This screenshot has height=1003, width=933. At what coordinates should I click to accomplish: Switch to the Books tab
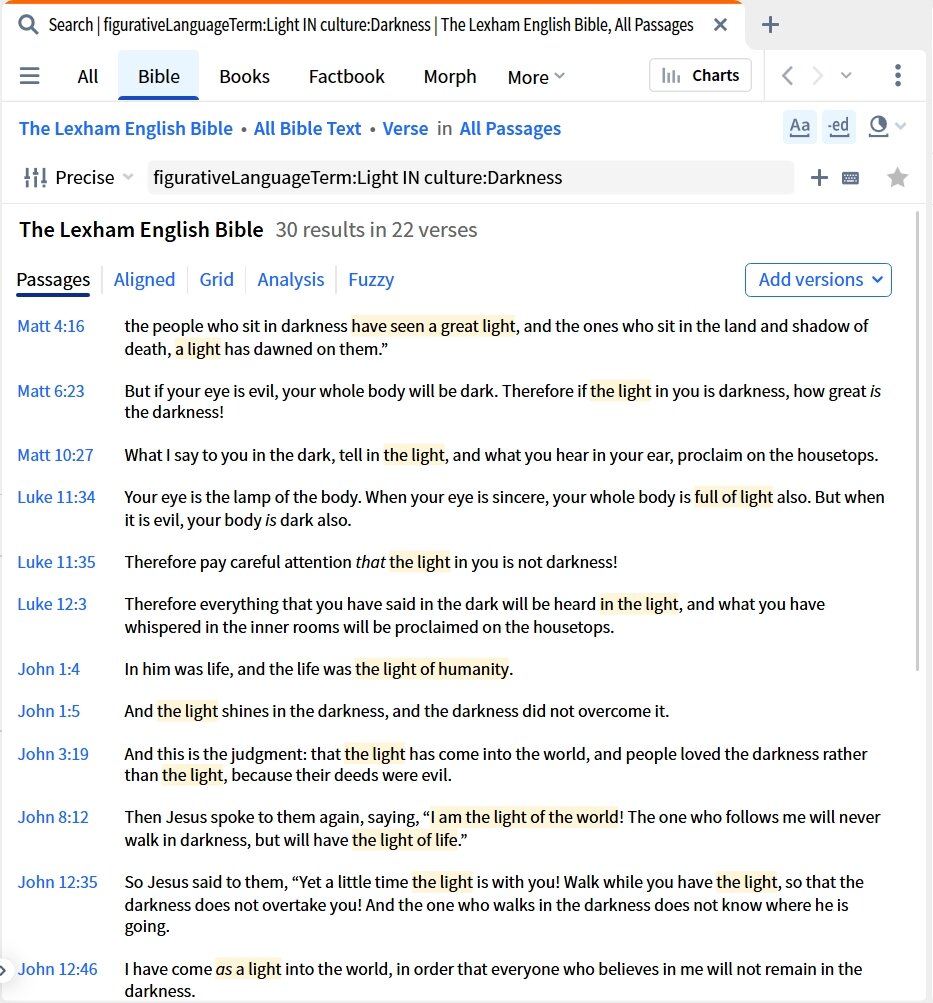pos(244,77)
